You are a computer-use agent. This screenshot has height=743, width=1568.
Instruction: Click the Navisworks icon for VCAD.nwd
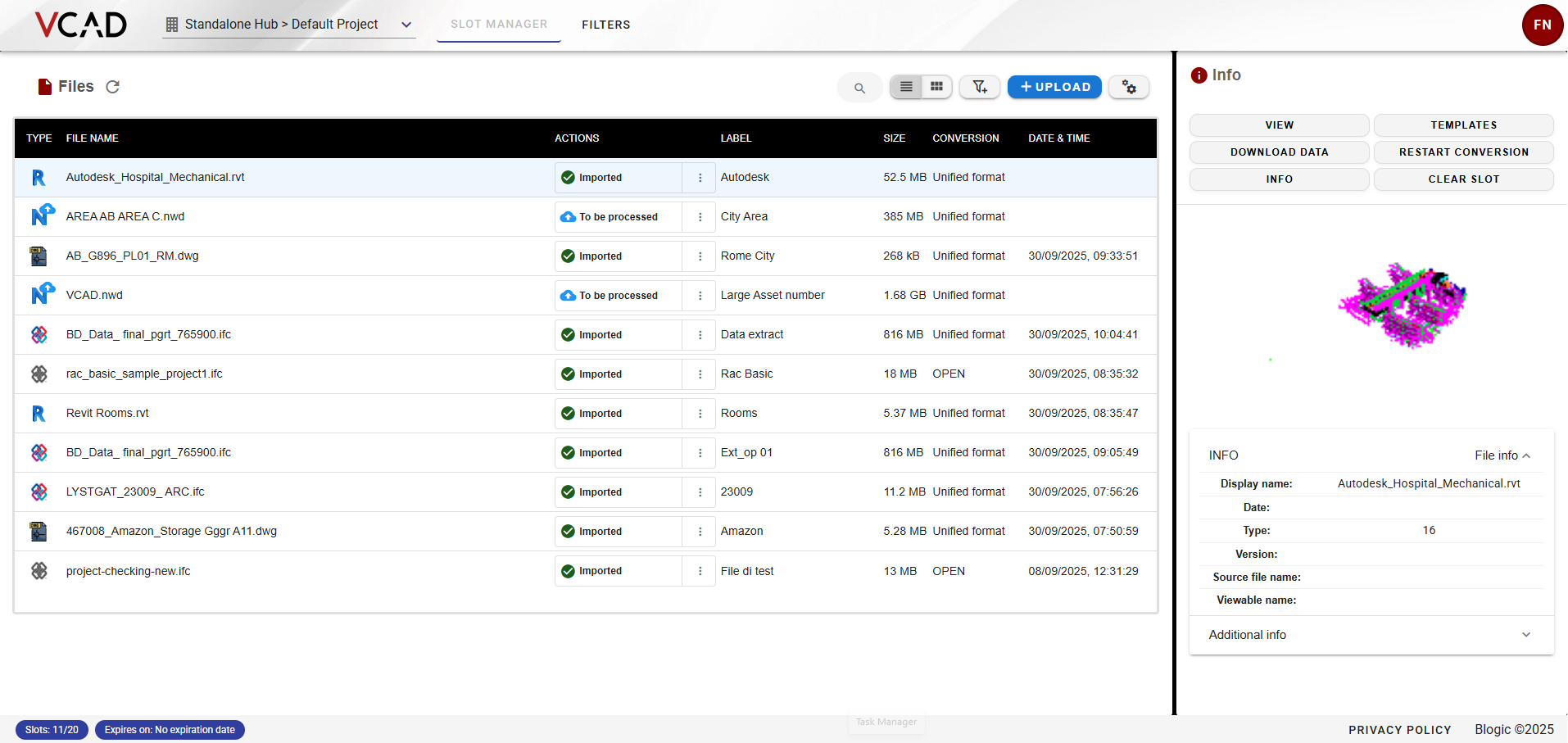[x=42, y=294]
